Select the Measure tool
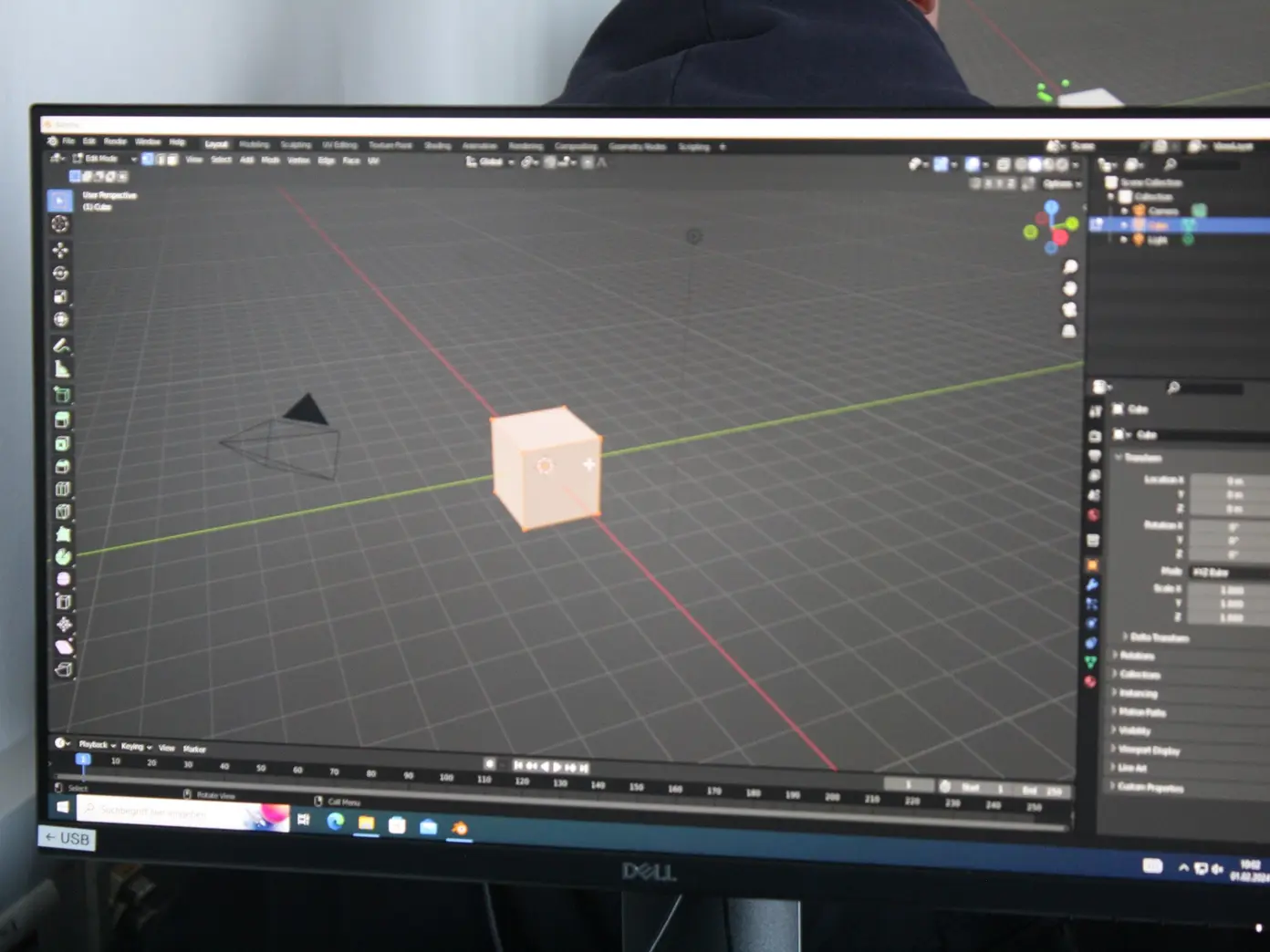 pos(61,369)
